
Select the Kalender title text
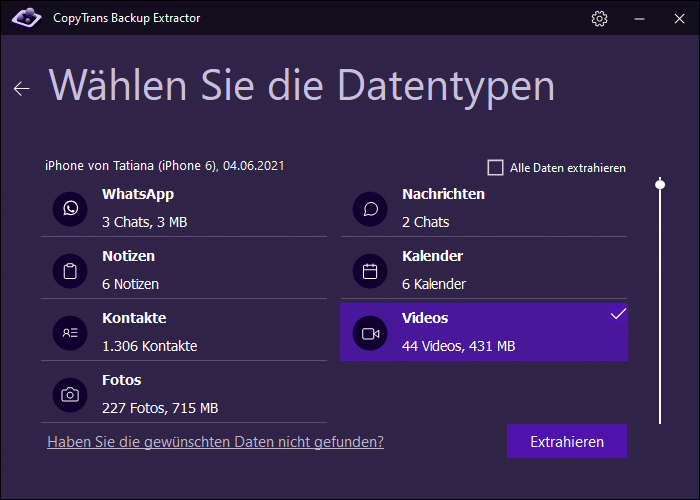(432, 256)
